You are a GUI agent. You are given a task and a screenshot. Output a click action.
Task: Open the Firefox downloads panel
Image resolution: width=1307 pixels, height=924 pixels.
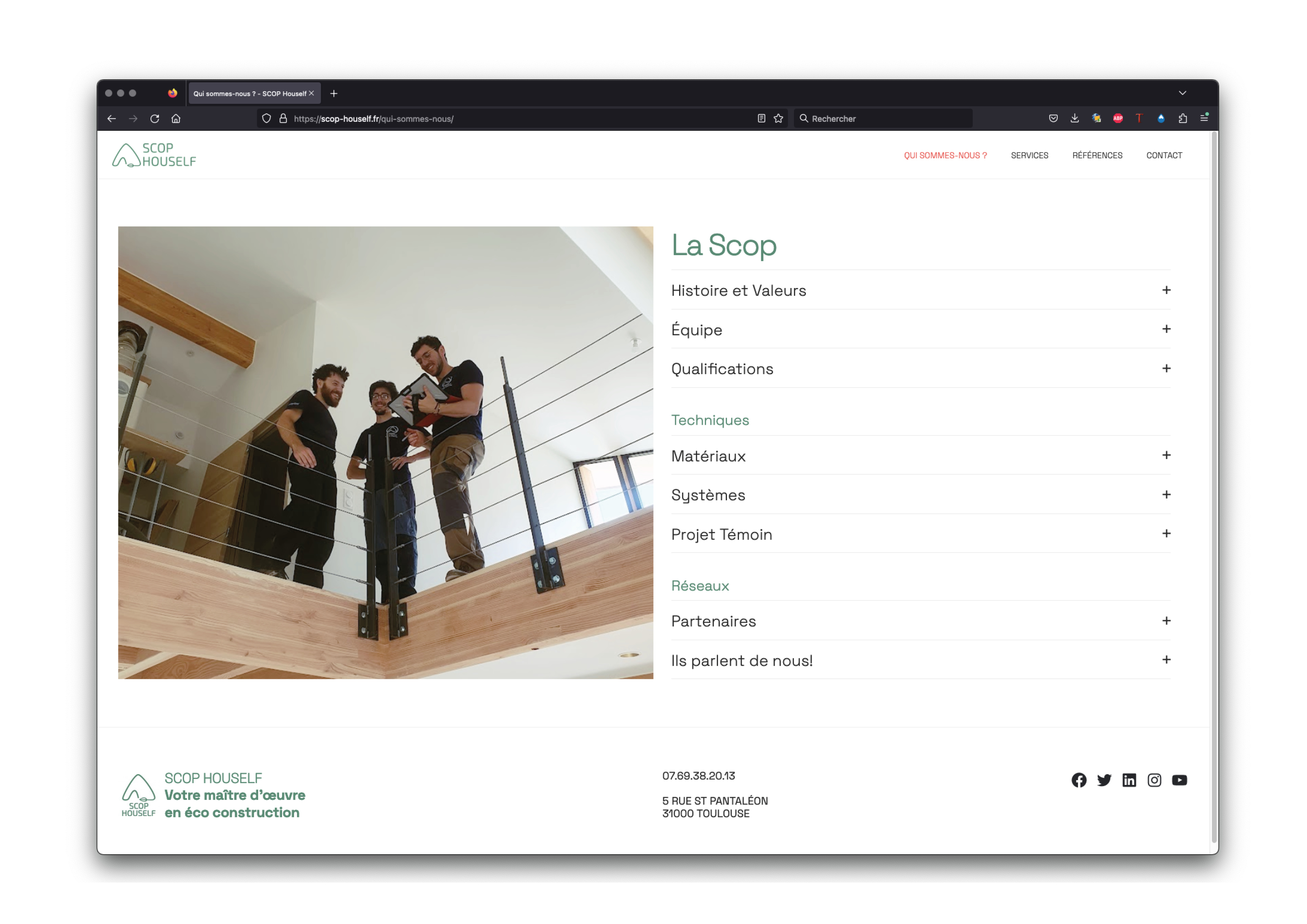[x=1074, y=118]
